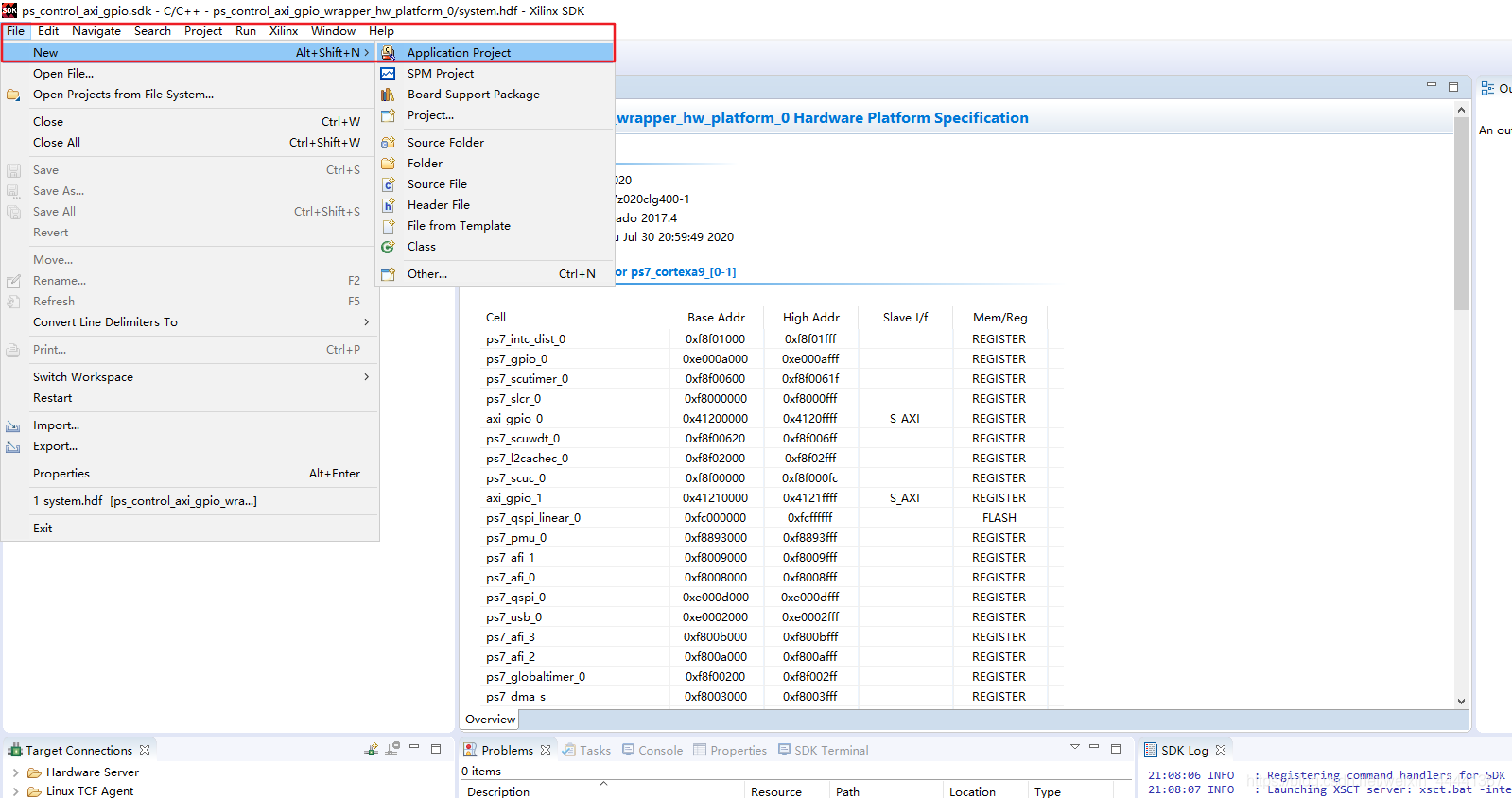
Task: Select Properties in File menu
Action: (190, 474)
